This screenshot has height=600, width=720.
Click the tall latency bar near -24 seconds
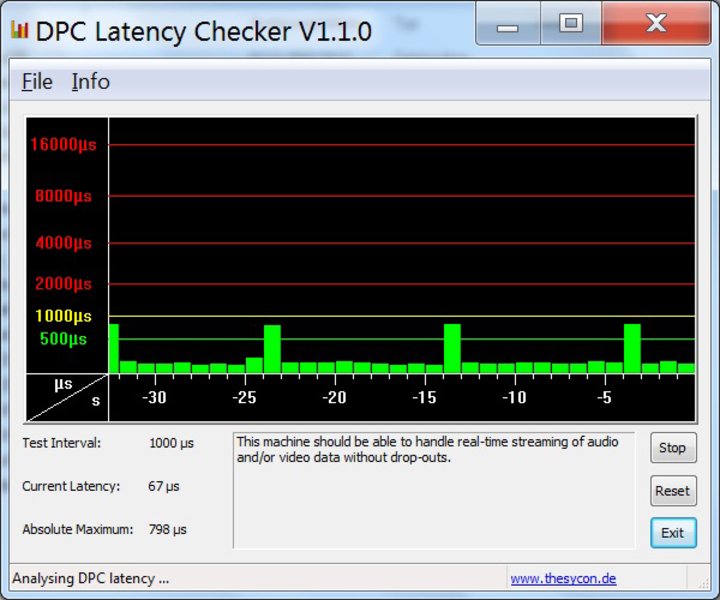point(272,349)
